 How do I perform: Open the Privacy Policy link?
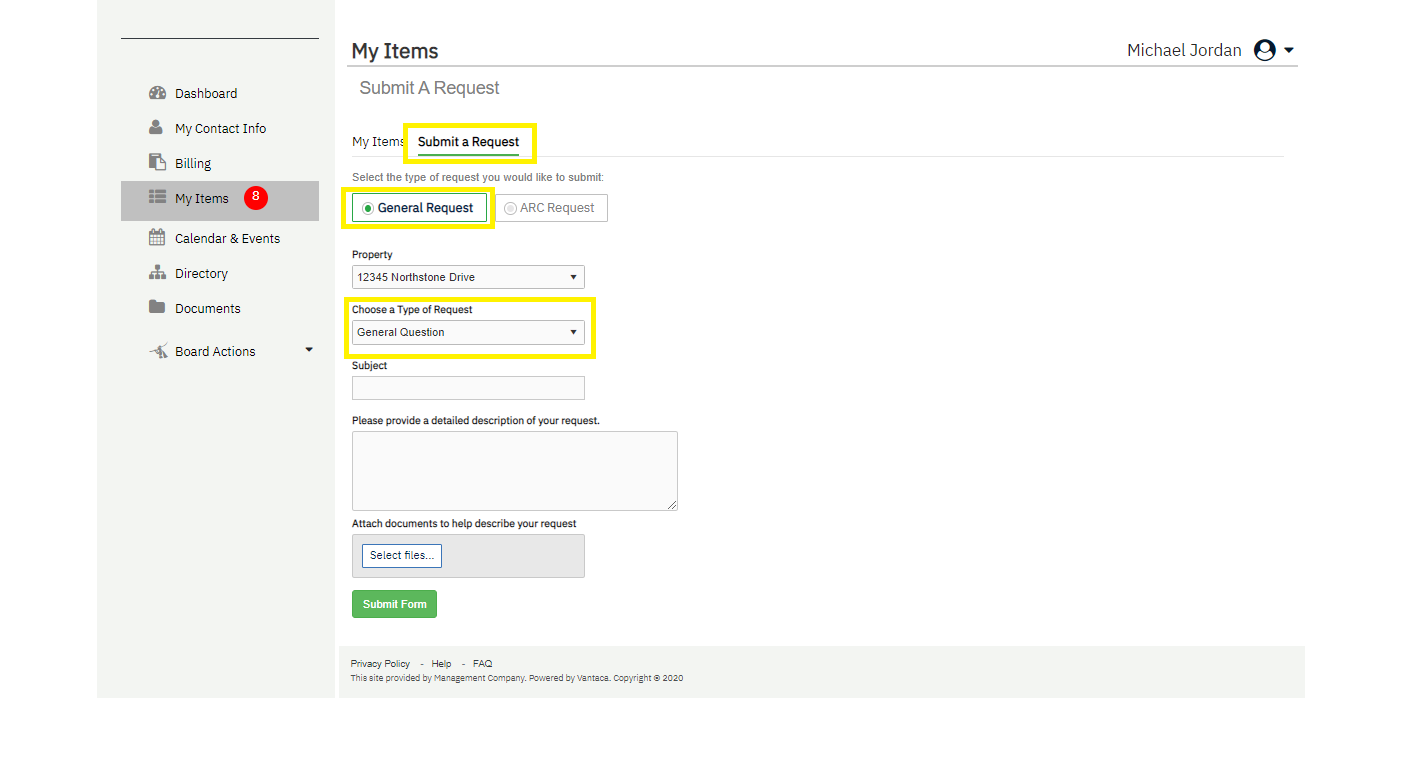point(380,664)
